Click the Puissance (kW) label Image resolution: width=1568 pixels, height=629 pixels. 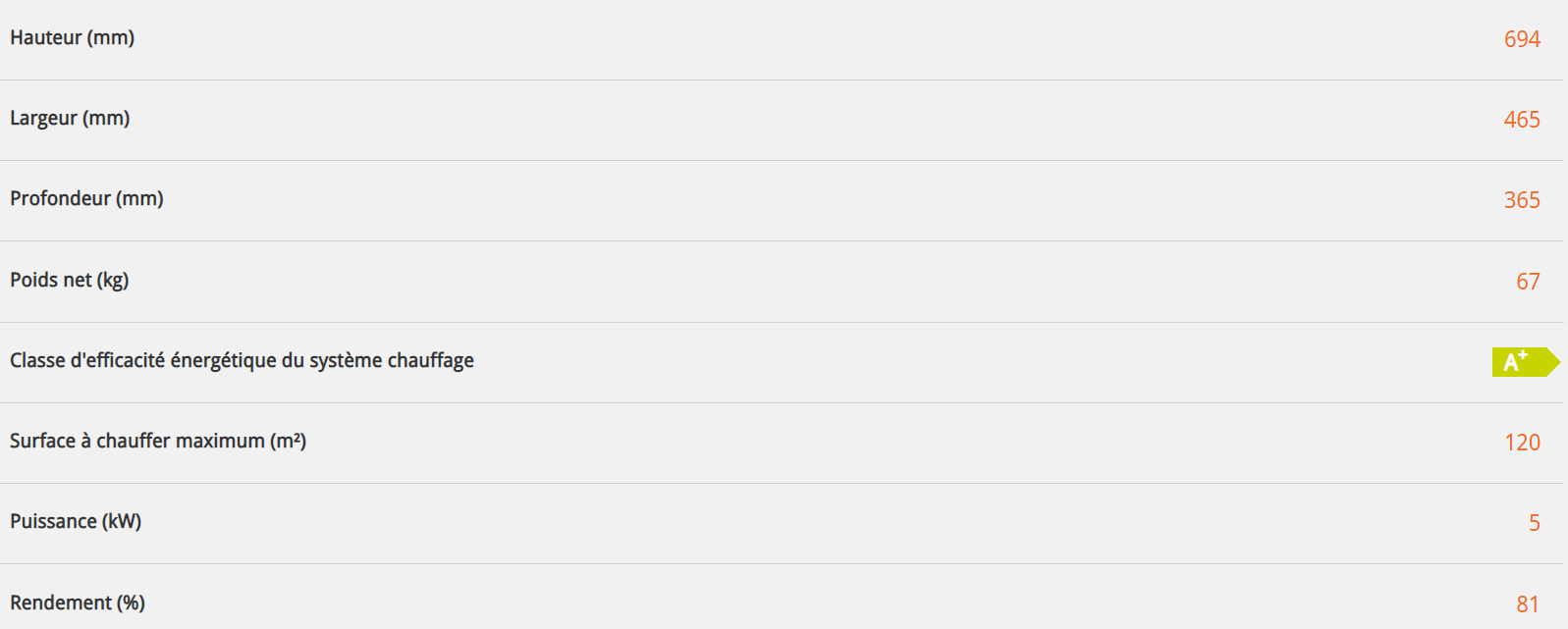click(76, 522)
